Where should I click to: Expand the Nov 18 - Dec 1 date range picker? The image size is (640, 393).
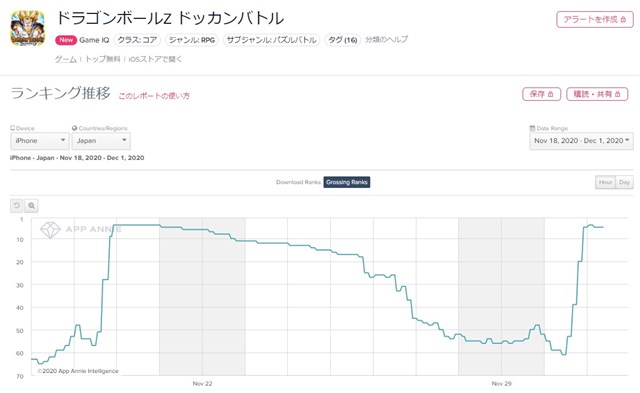tap(582, 141)
